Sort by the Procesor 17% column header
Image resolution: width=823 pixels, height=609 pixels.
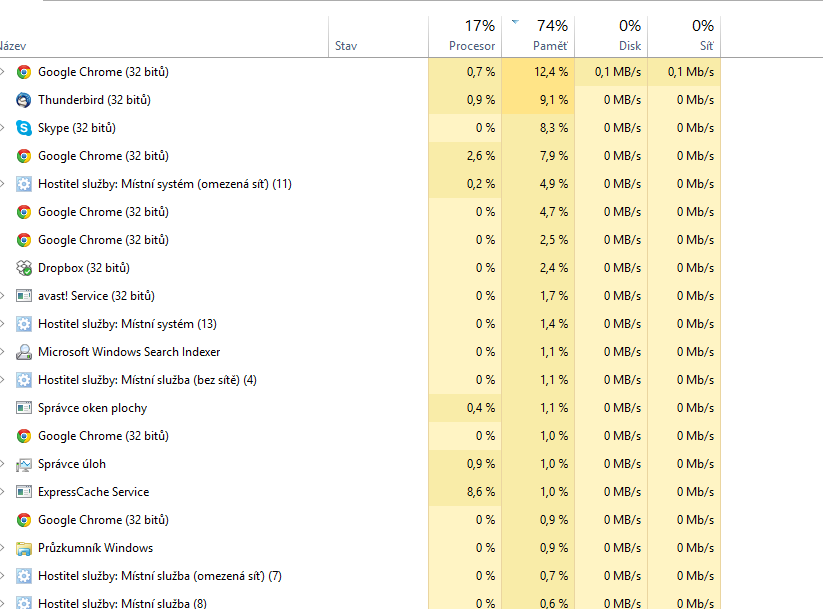pyautogui.click(x=465, y=37)
